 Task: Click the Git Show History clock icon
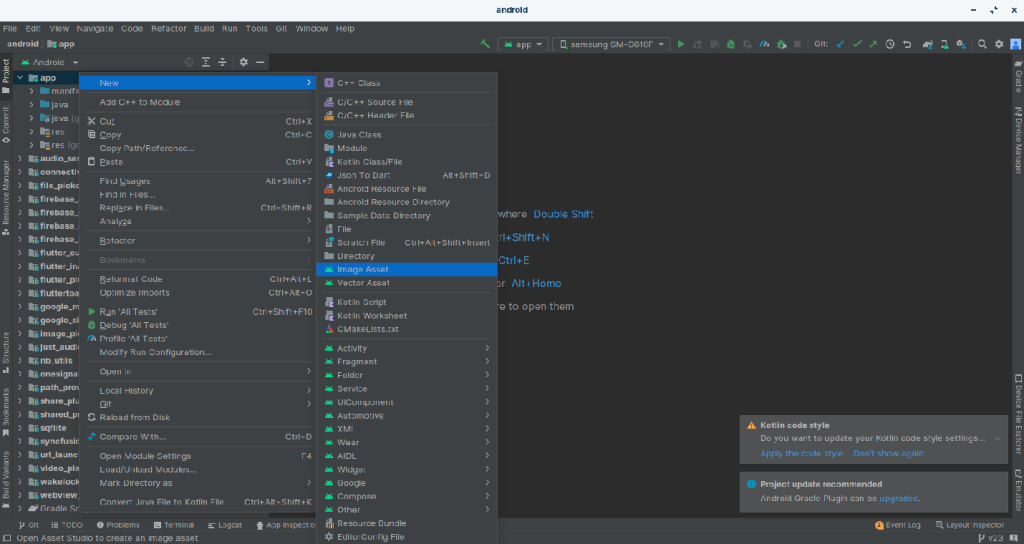890,44
